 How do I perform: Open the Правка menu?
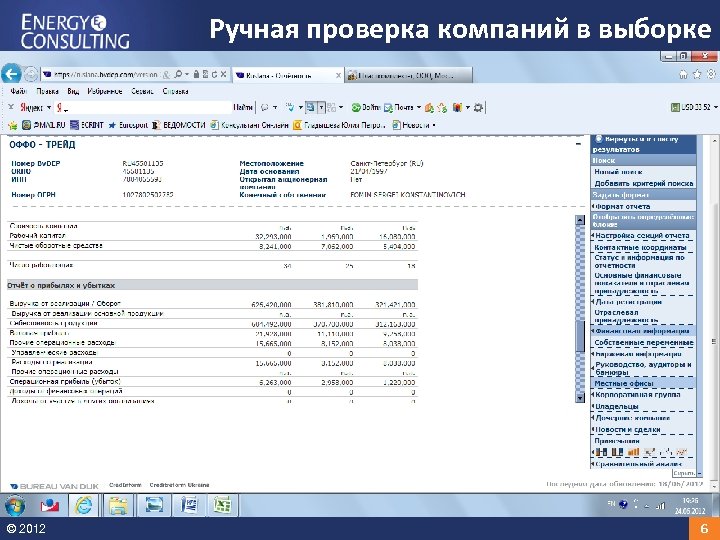click(x=47, y=91)
